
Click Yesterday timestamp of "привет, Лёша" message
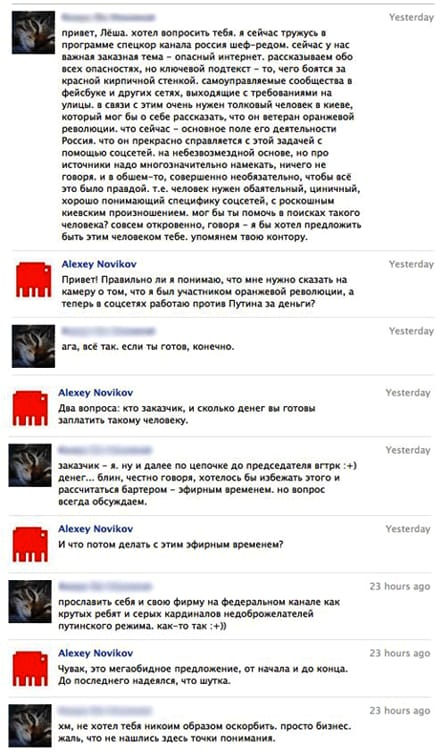(411, 17)
